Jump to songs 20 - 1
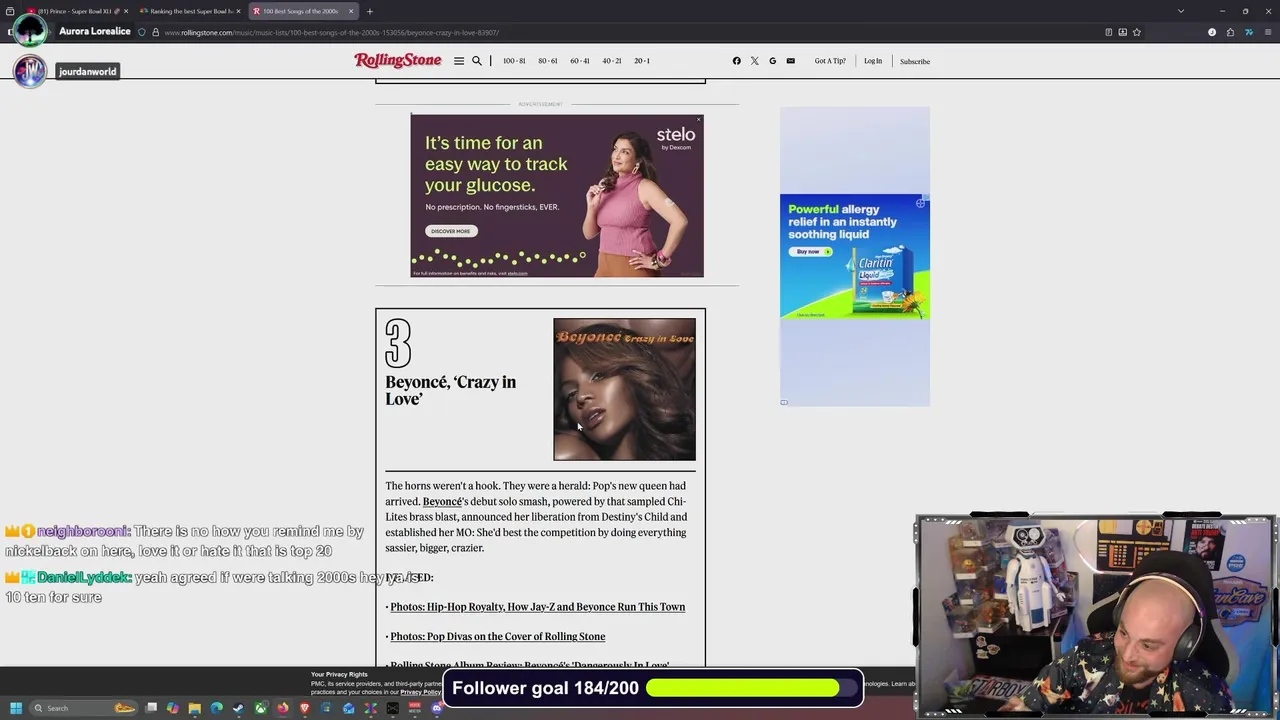This screenshot has height=720, width=1280. (x=642, y=61)
